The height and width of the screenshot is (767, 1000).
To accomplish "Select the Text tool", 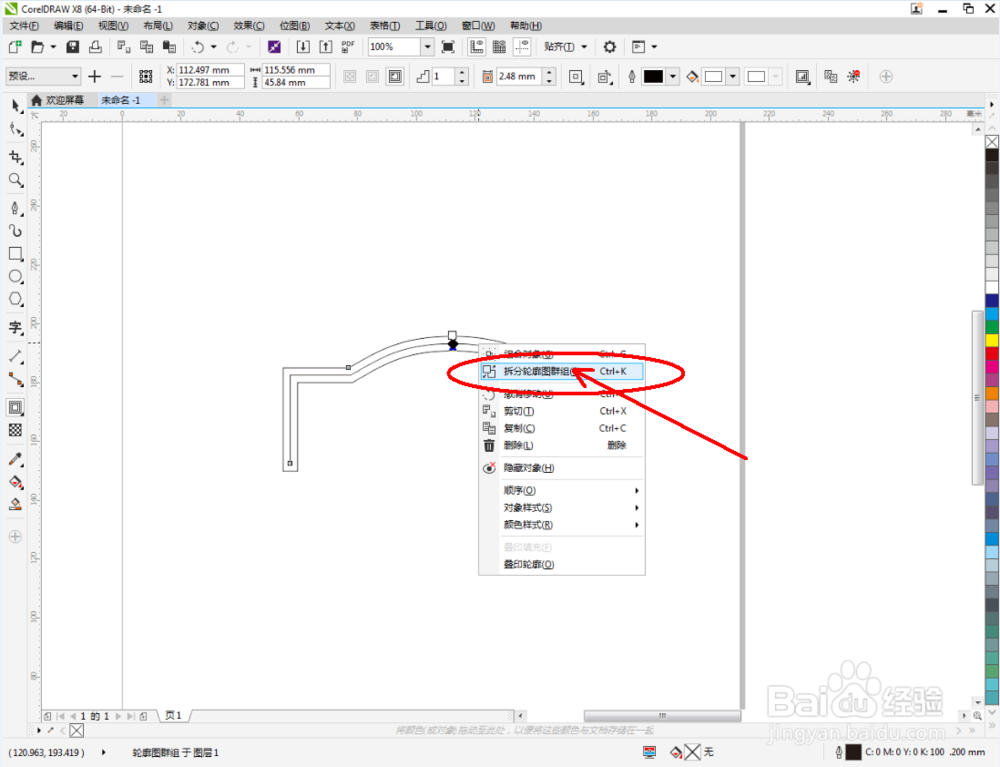I will (16, 328).
